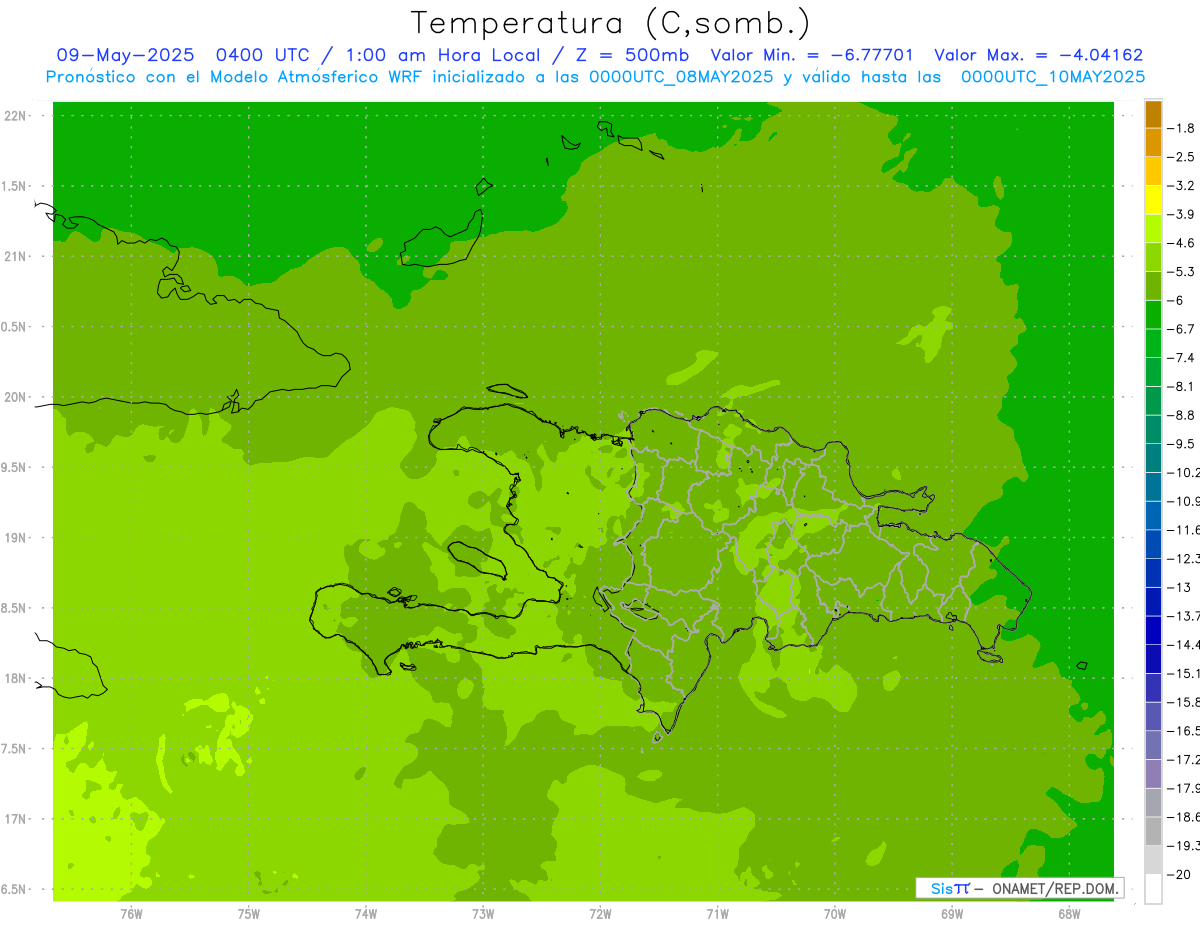This screenshot has width=1200, height=927.
Task: Click the '0000UTC_08MAY2025' initialization timestamp
Action: pos(682,76)
